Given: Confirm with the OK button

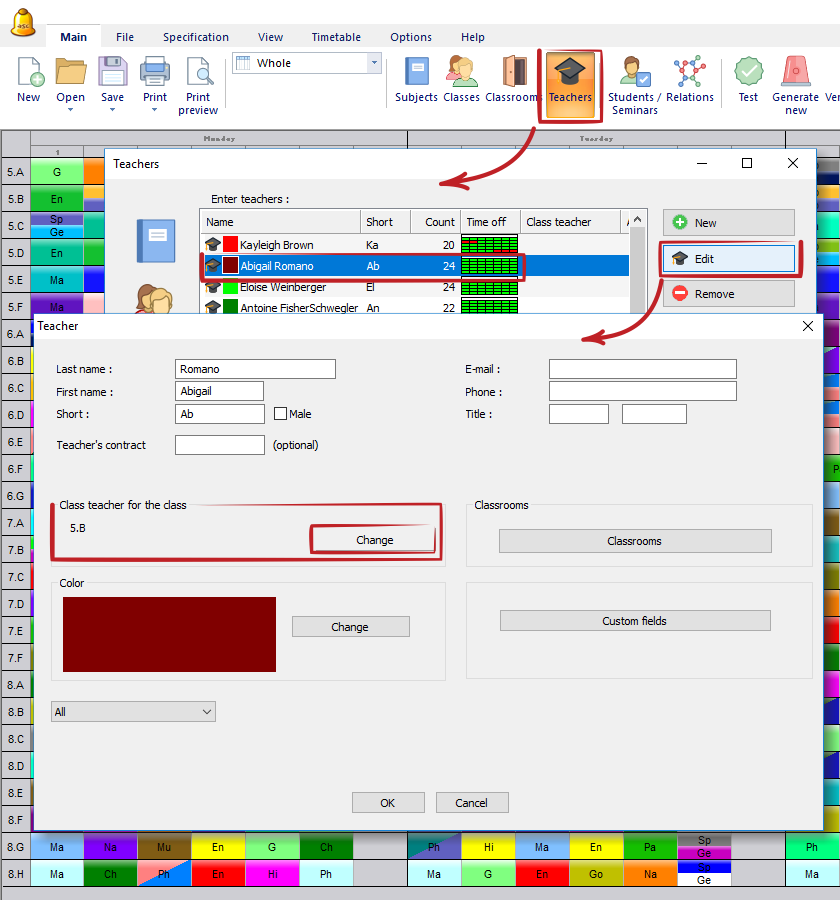Looking at the screenshot, I should click(x=387, y=803).
